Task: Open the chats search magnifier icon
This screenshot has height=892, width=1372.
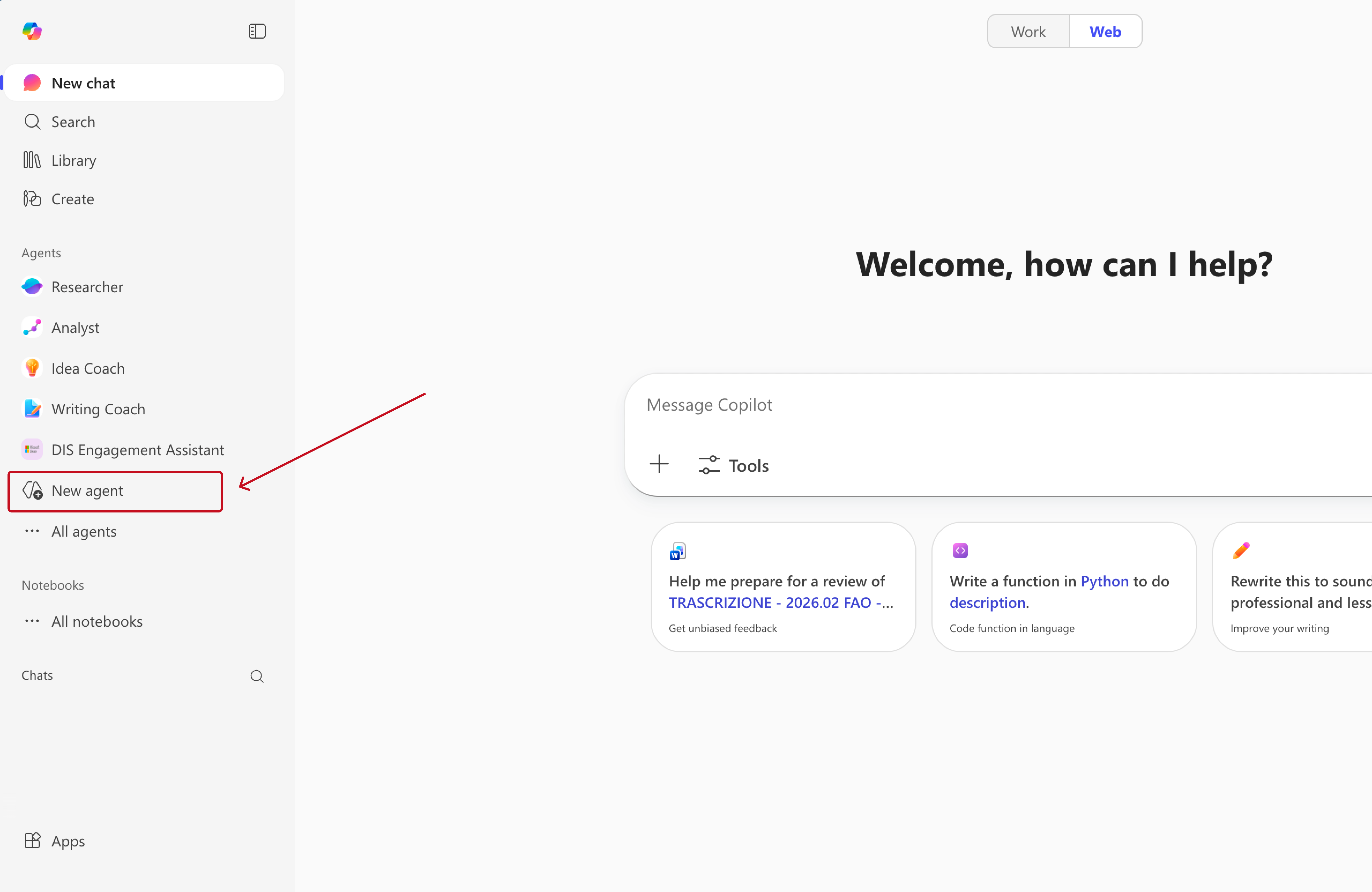Action: tap(256, 676)
